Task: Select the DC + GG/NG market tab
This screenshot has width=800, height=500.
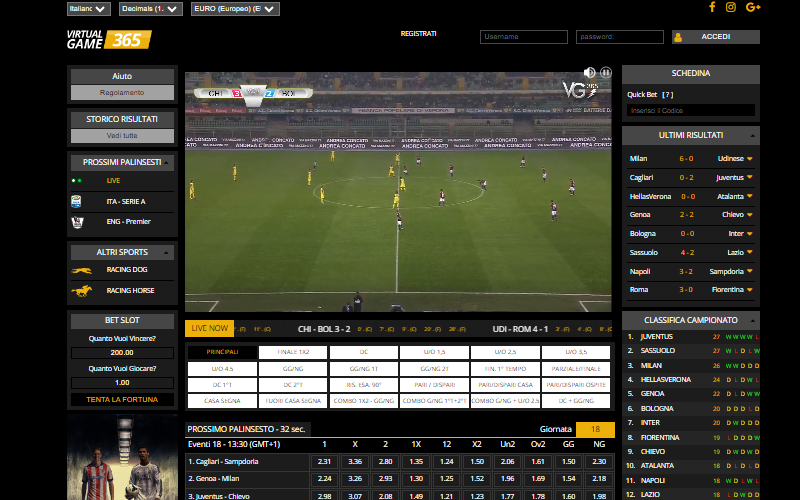Action: point(576,401)
